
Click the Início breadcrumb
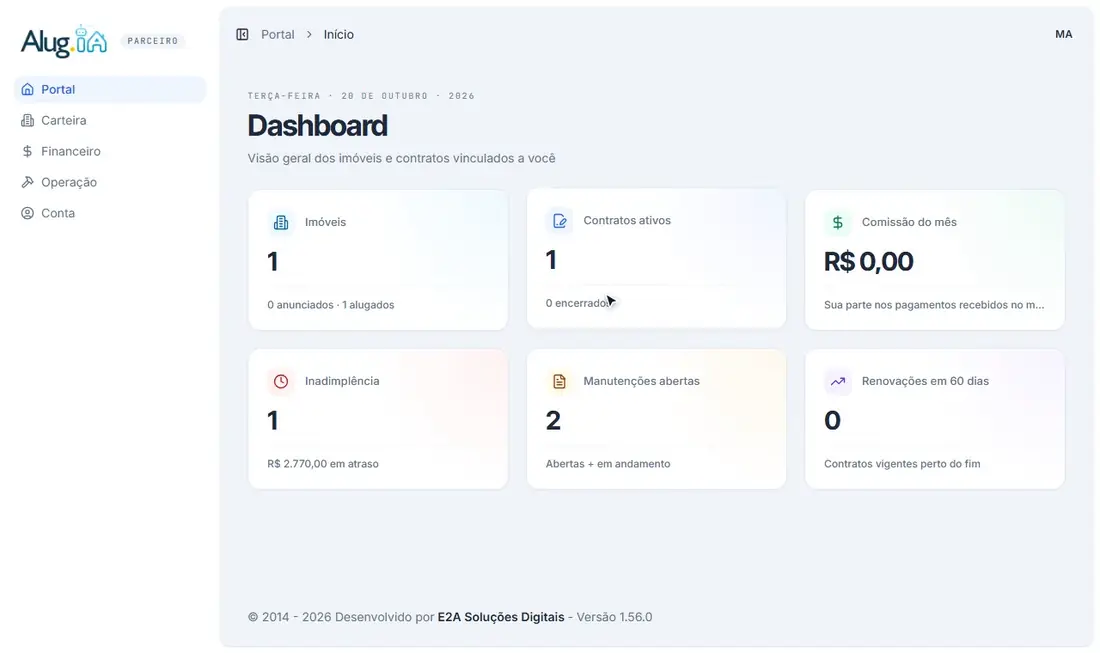[x=338, y=34]
